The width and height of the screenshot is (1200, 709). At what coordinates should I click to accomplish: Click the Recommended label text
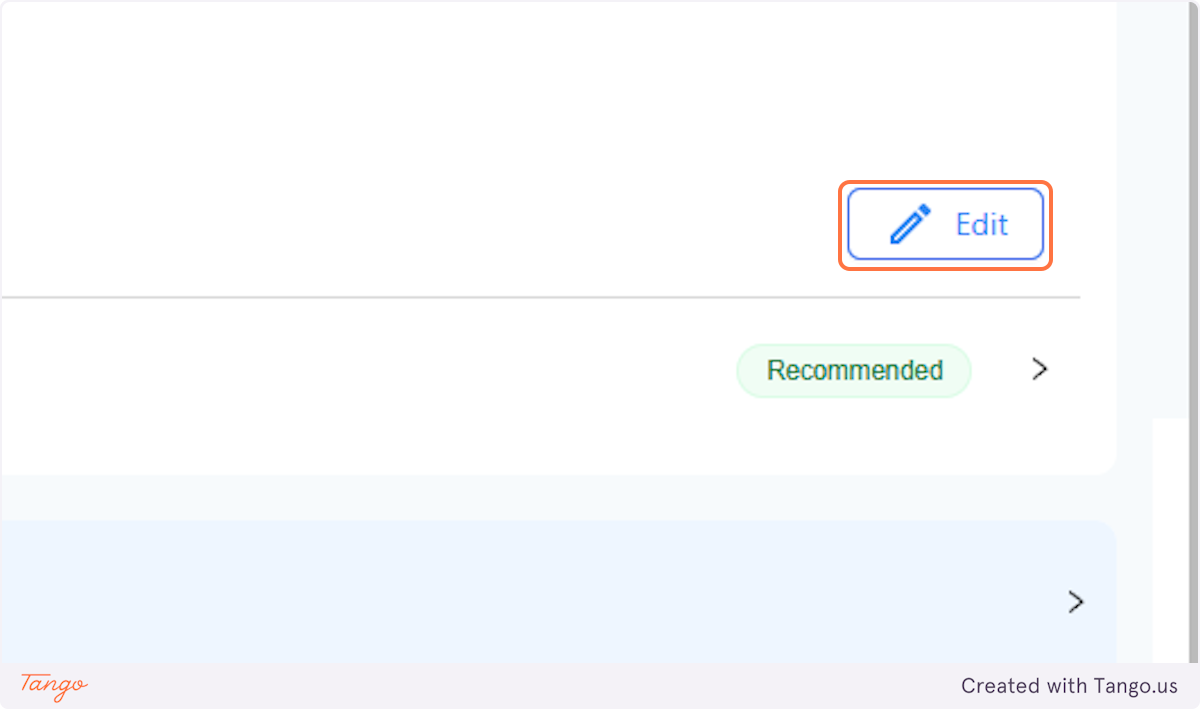click(854, 370)
